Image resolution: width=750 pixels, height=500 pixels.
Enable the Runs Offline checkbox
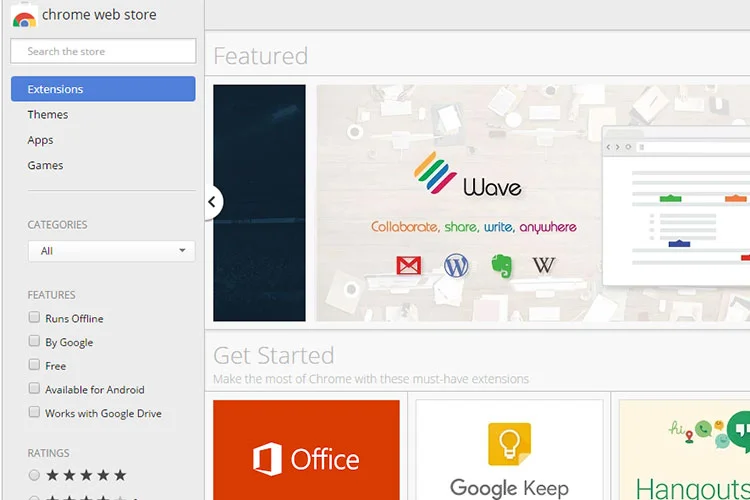click(34, 317)
